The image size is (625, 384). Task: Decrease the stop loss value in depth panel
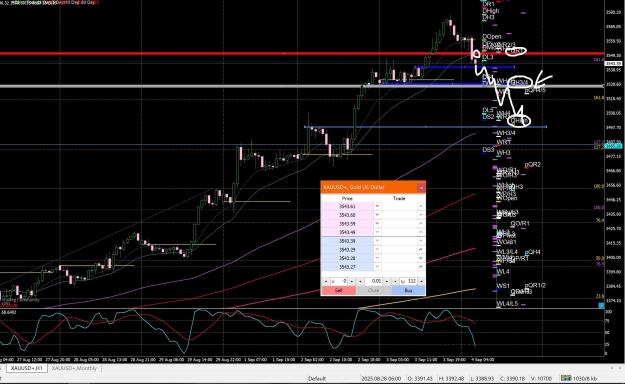326,281
